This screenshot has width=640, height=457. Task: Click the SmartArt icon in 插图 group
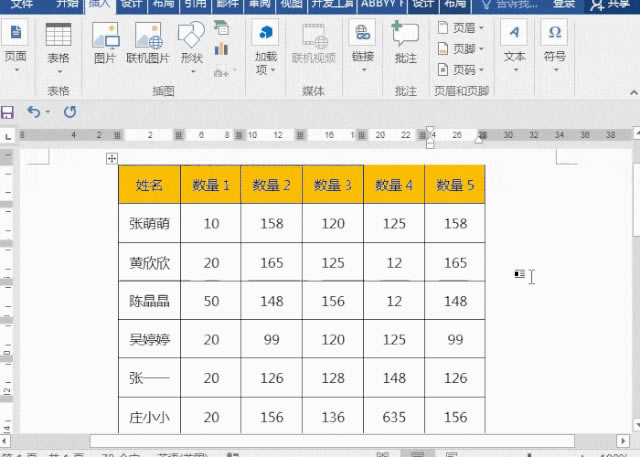tap(221, 27)
